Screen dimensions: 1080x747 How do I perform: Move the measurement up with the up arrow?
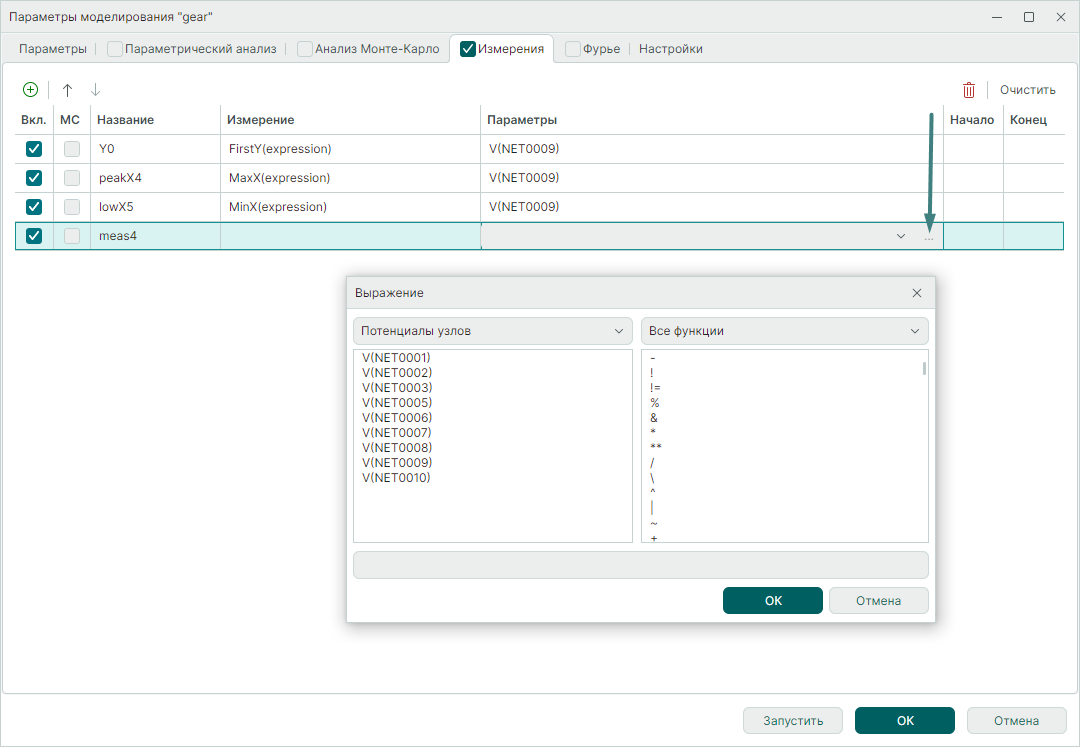pos(68,90)
